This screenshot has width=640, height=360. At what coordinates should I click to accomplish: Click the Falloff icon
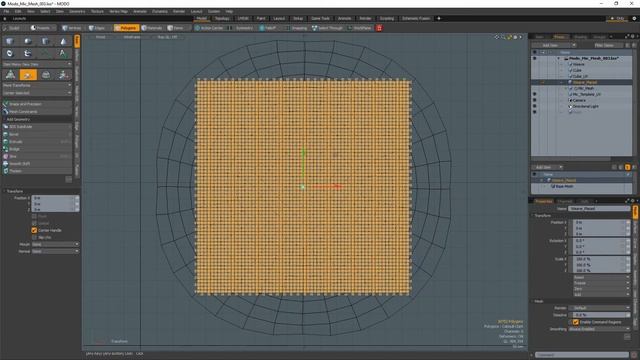(262, 28)
